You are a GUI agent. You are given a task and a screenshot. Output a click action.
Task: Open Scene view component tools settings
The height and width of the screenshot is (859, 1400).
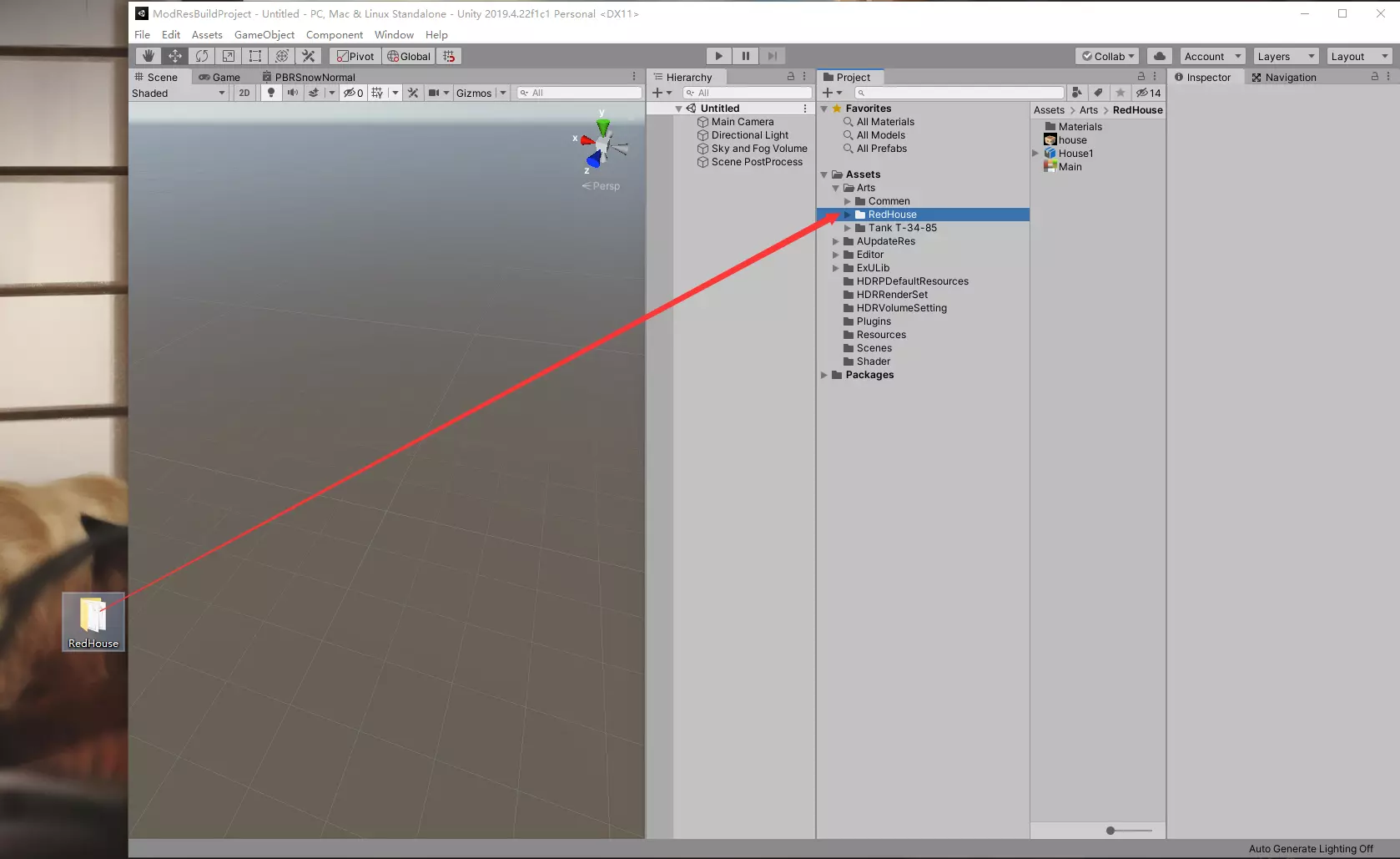(413, 93)
